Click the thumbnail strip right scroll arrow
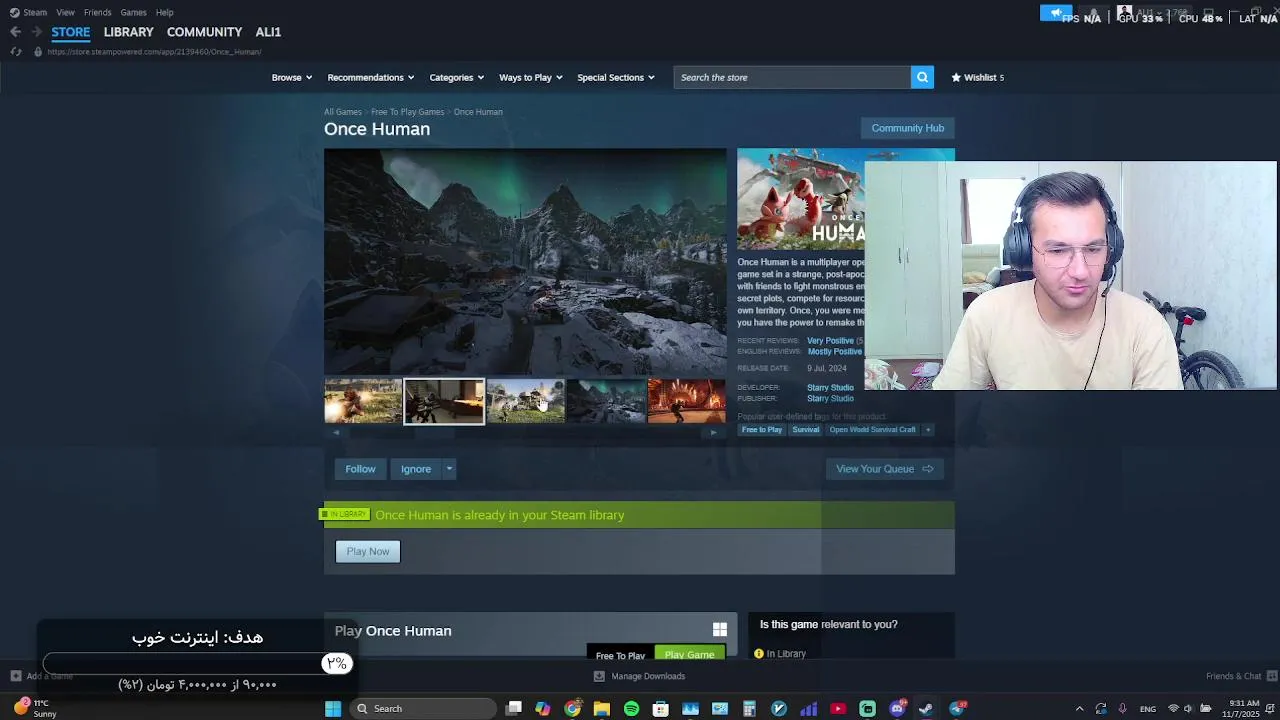The height and width of the screenshot is (720, 1280). coord(713,433)
